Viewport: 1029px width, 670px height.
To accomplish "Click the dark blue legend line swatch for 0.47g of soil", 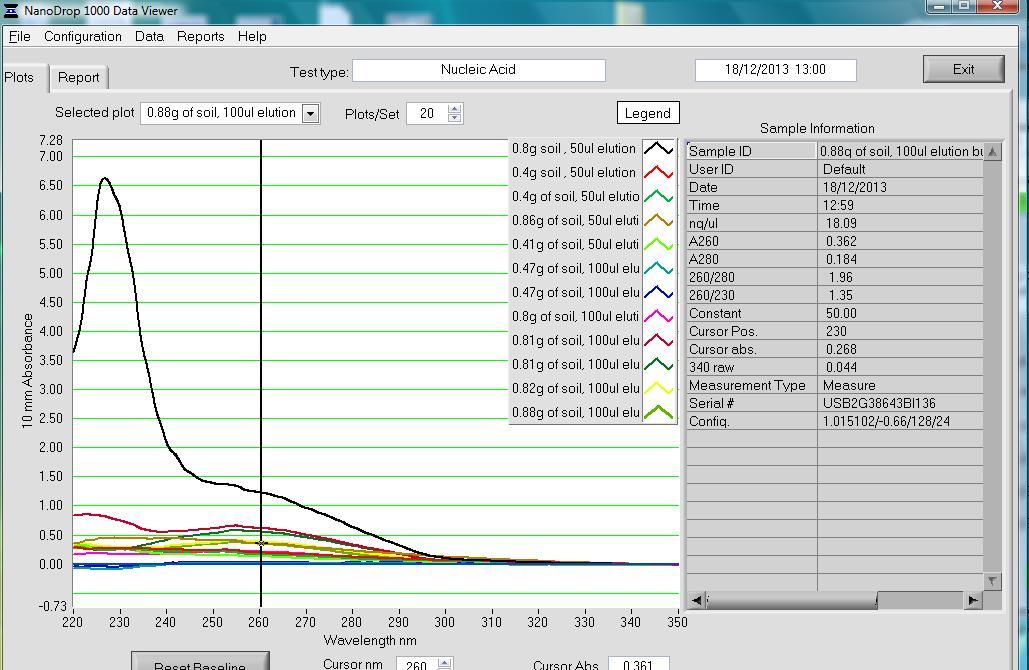I will (x=658, y=293).
